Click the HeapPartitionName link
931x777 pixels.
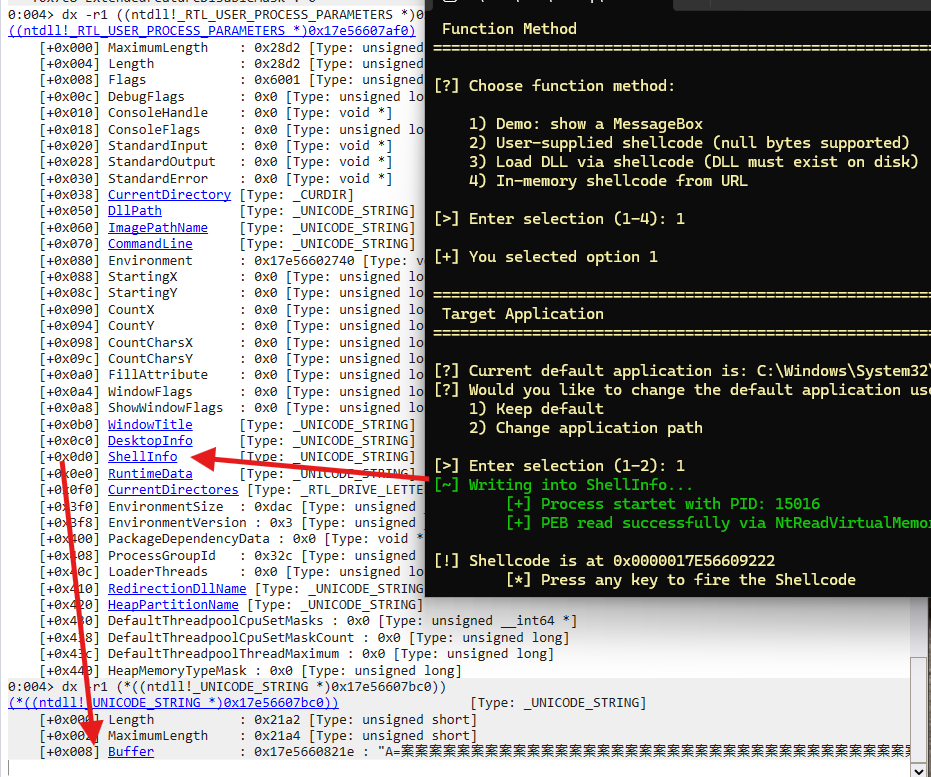click(173, 604)
